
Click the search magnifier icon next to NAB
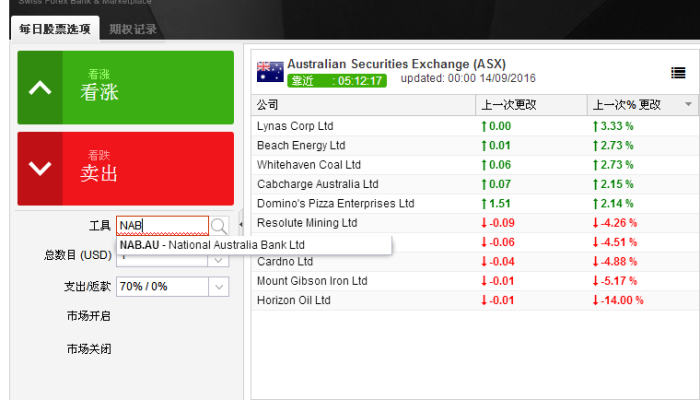(x=219, y=226)
